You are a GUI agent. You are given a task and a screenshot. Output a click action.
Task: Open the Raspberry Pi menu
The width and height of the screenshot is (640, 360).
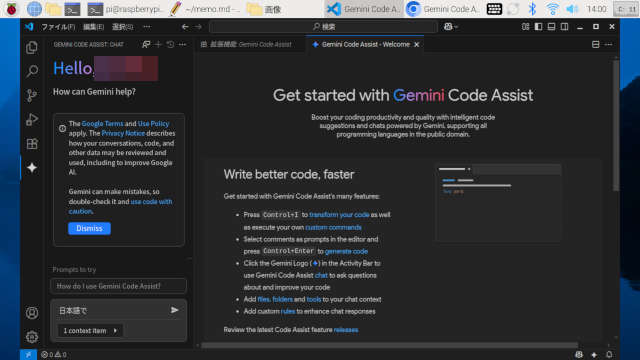(x=11, y=9)
